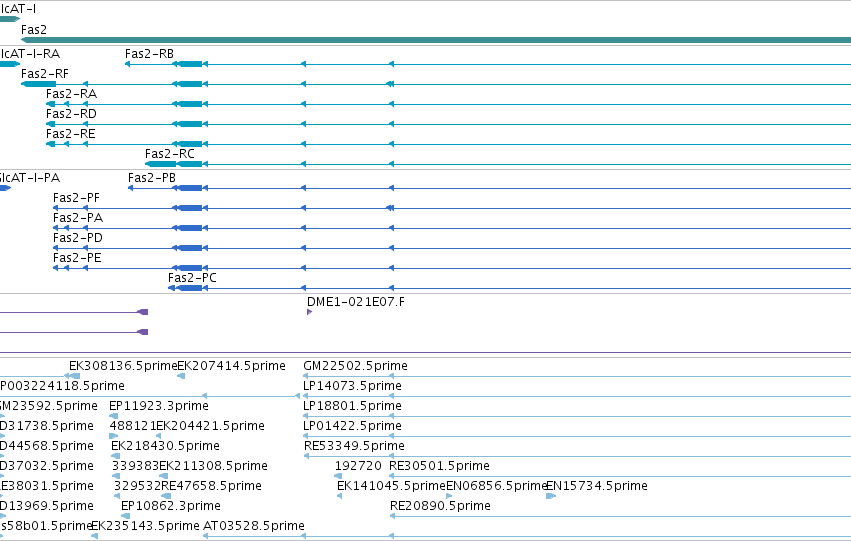Viewport: 851px width, 541px height.
Task: Click the thick exon block of Fas2-RC
Action: [x=161, y=164]
